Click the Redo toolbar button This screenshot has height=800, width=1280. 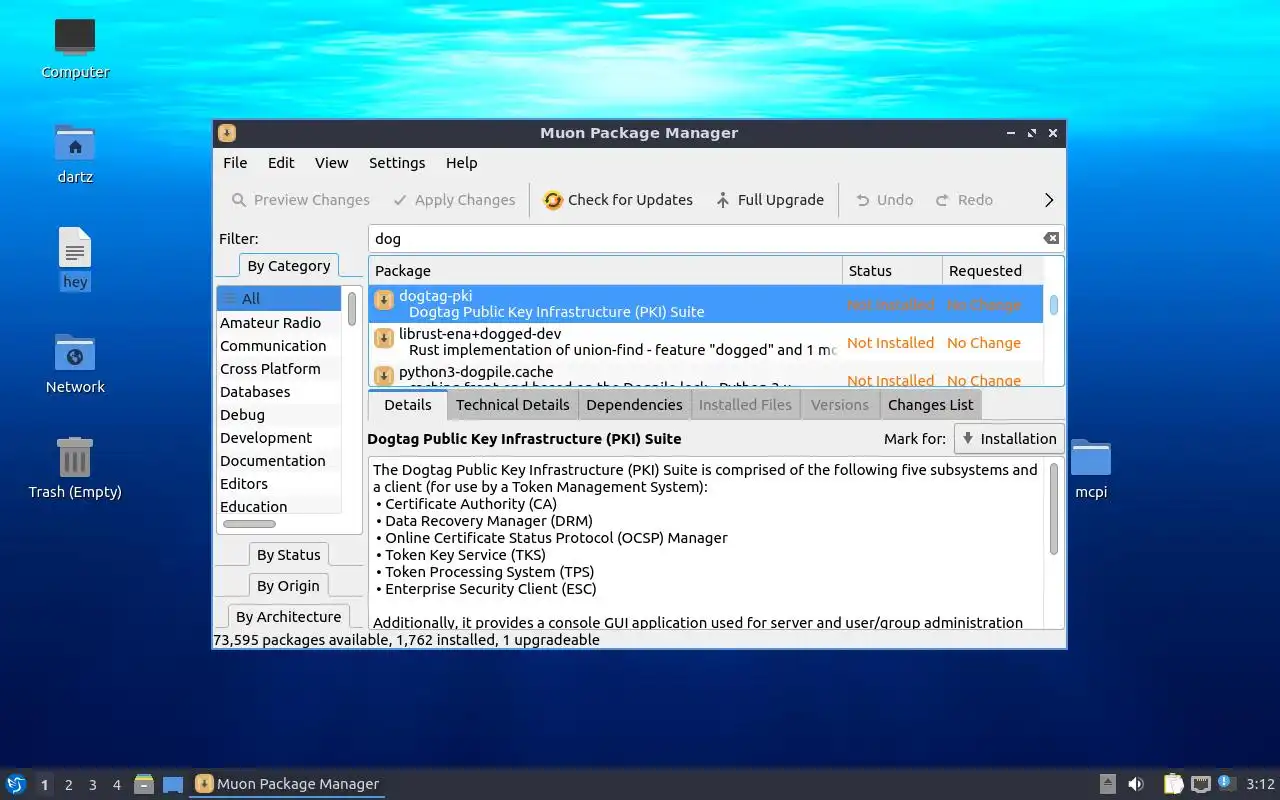(964, 200)
